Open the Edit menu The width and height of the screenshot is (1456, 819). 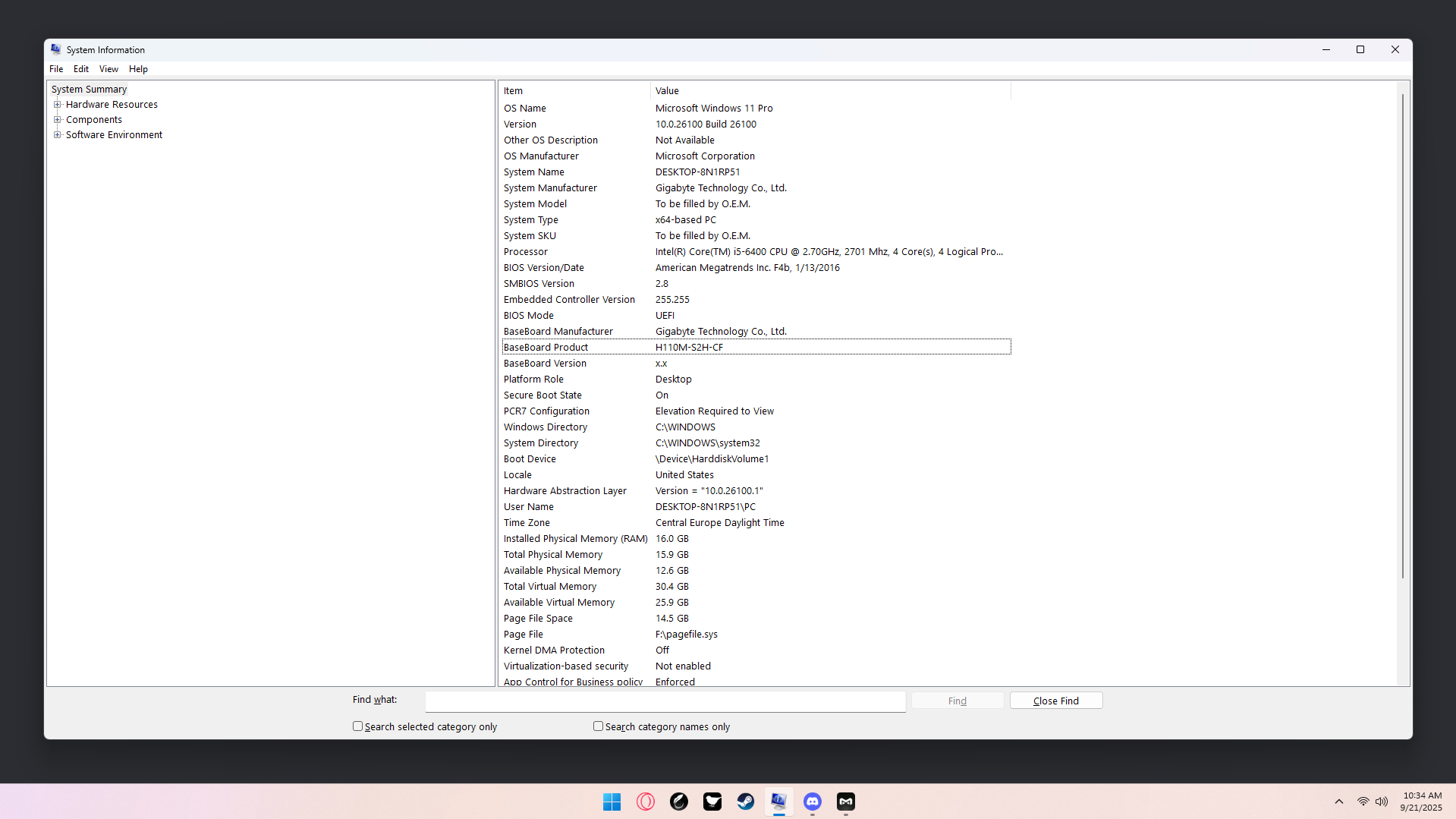click(x=81, y=69)
